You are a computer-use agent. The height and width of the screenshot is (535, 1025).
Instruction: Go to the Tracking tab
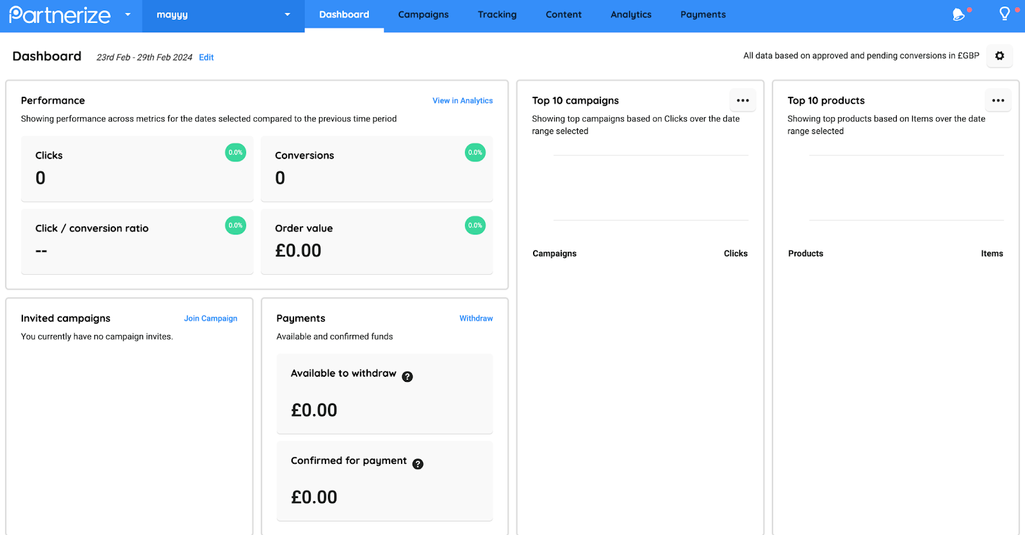pyautogui.click(x=497, y=15)
